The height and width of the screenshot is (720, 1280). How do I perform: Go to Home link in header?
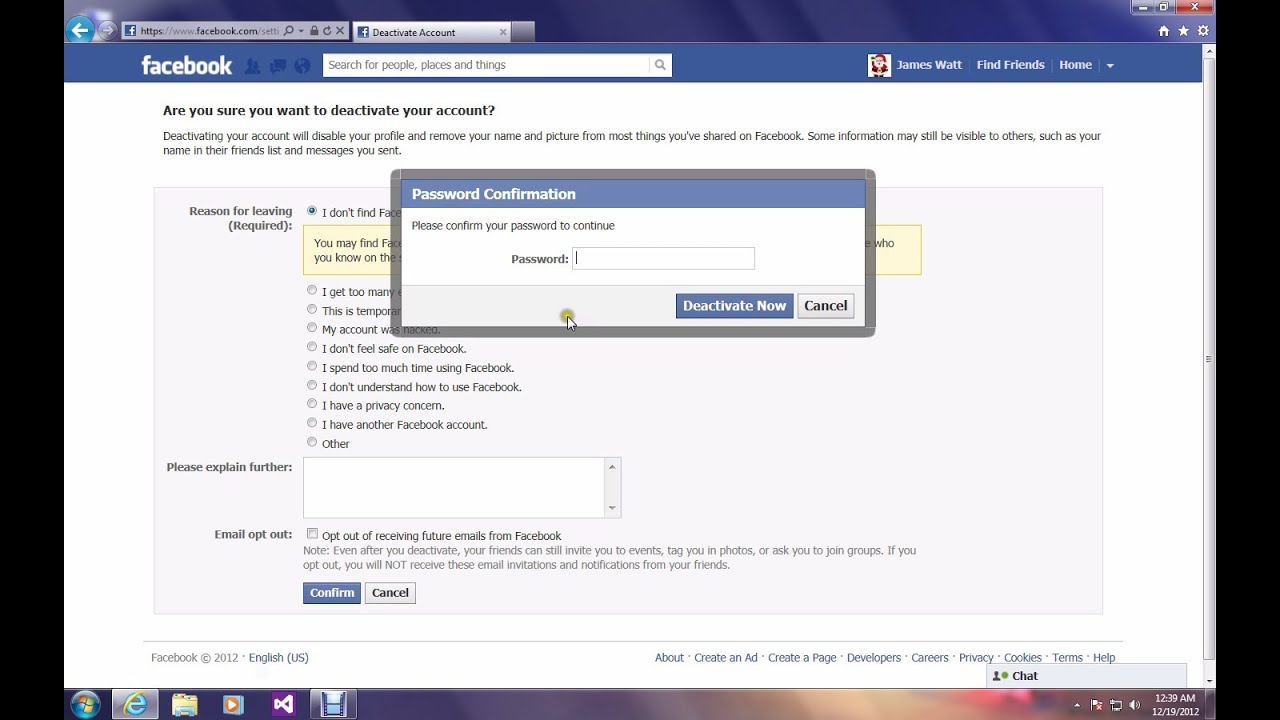(x=1075, y=65)
